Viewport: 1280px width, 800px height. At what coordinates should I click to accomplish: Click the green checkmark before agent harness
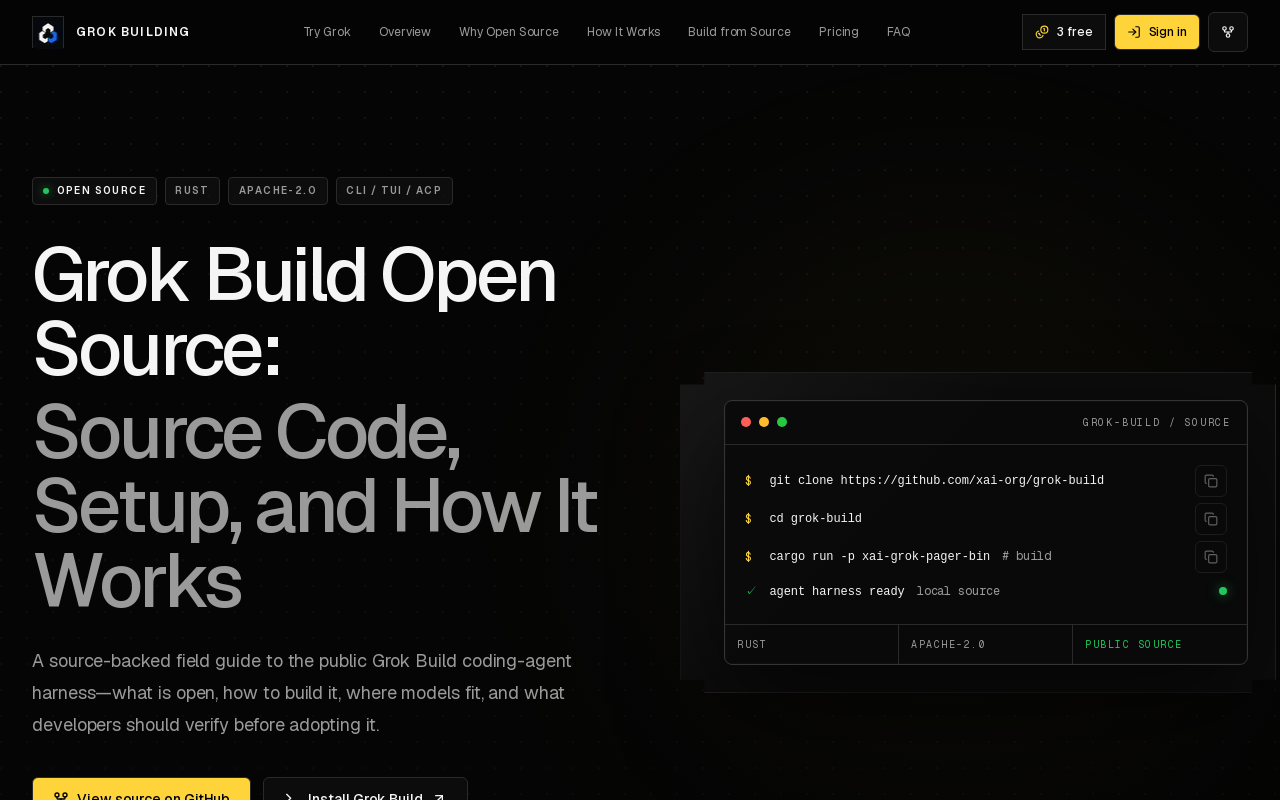[751, 591]
